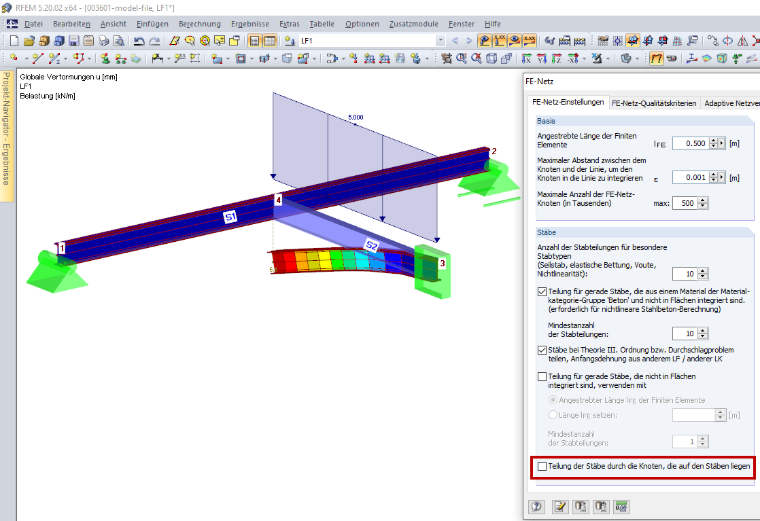Go to previous load case arrow
The height and width of the screenshot is (521, 760).
tap(455, 41)
